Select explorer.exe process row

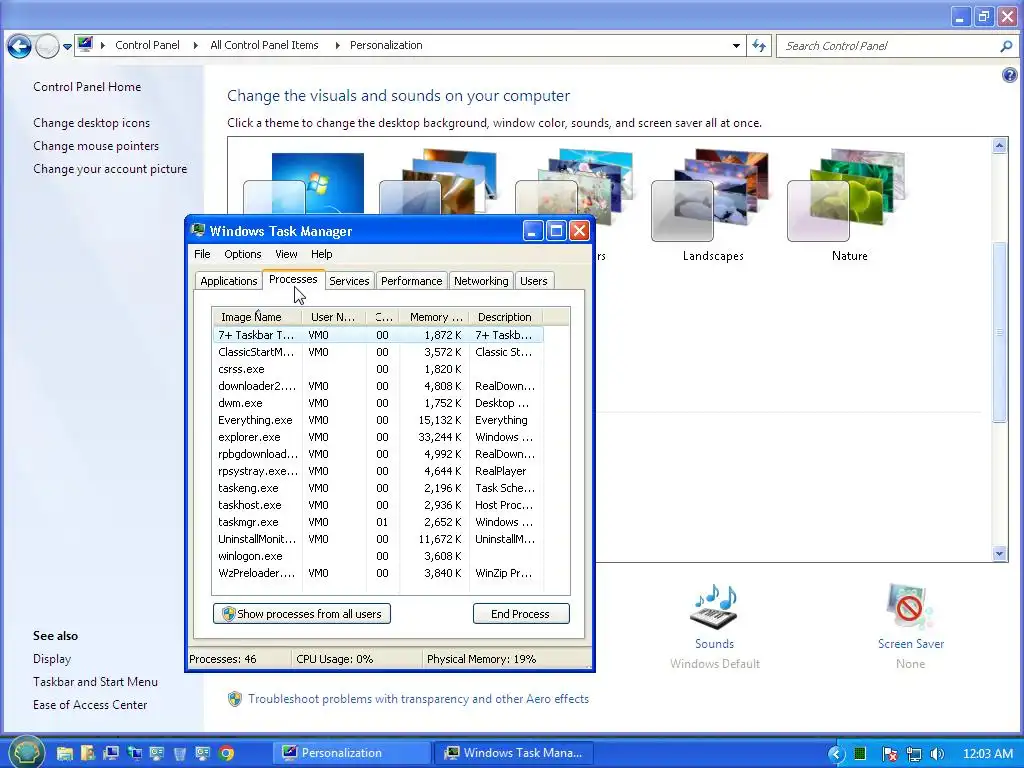(378, 437)
